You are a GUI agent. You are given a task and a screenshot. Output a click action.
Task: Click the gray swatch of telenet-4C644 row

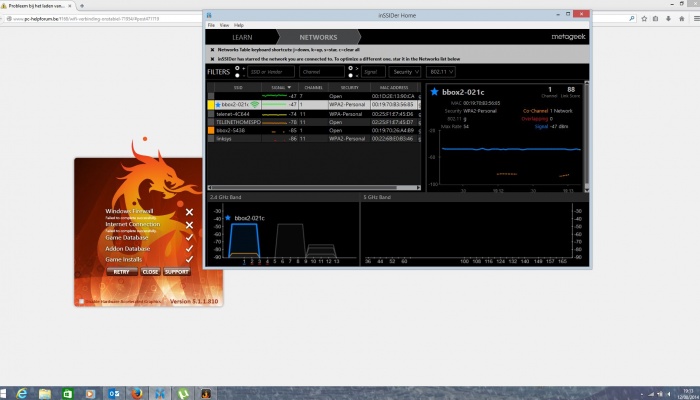click(x=211, y=114)
